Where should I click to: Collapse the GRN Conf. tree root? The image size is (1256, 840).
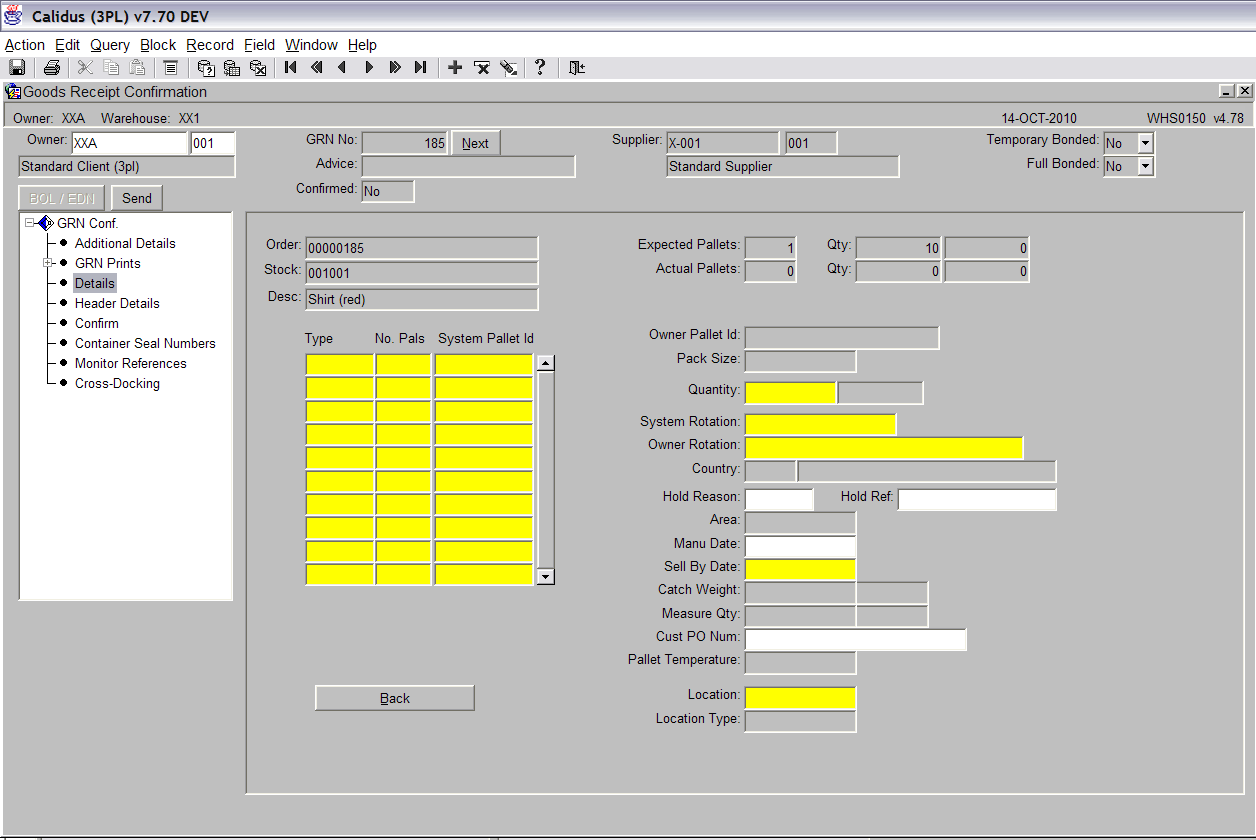click(x=31, y=223)
